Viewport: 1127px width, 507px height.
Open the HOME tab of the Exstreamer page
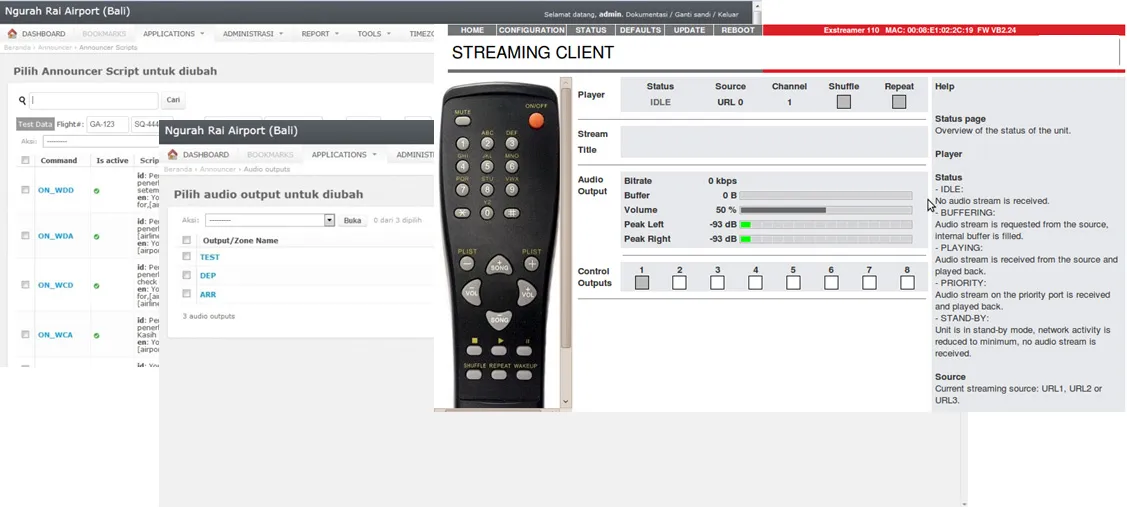click(472, 30)
